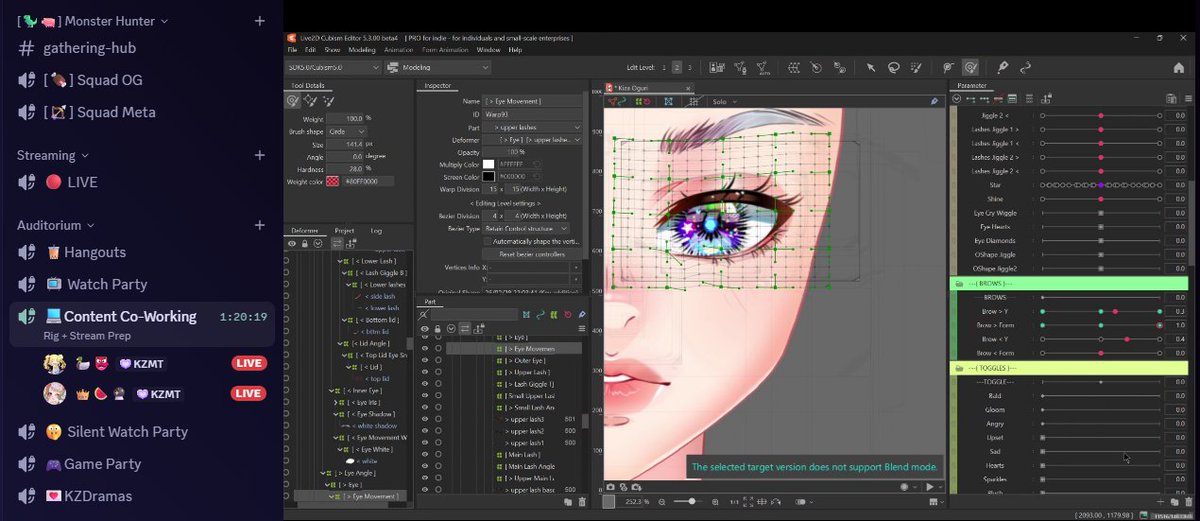
Task: Toggle visibility of Eye Movement part row
Action: tap(425, 349)
